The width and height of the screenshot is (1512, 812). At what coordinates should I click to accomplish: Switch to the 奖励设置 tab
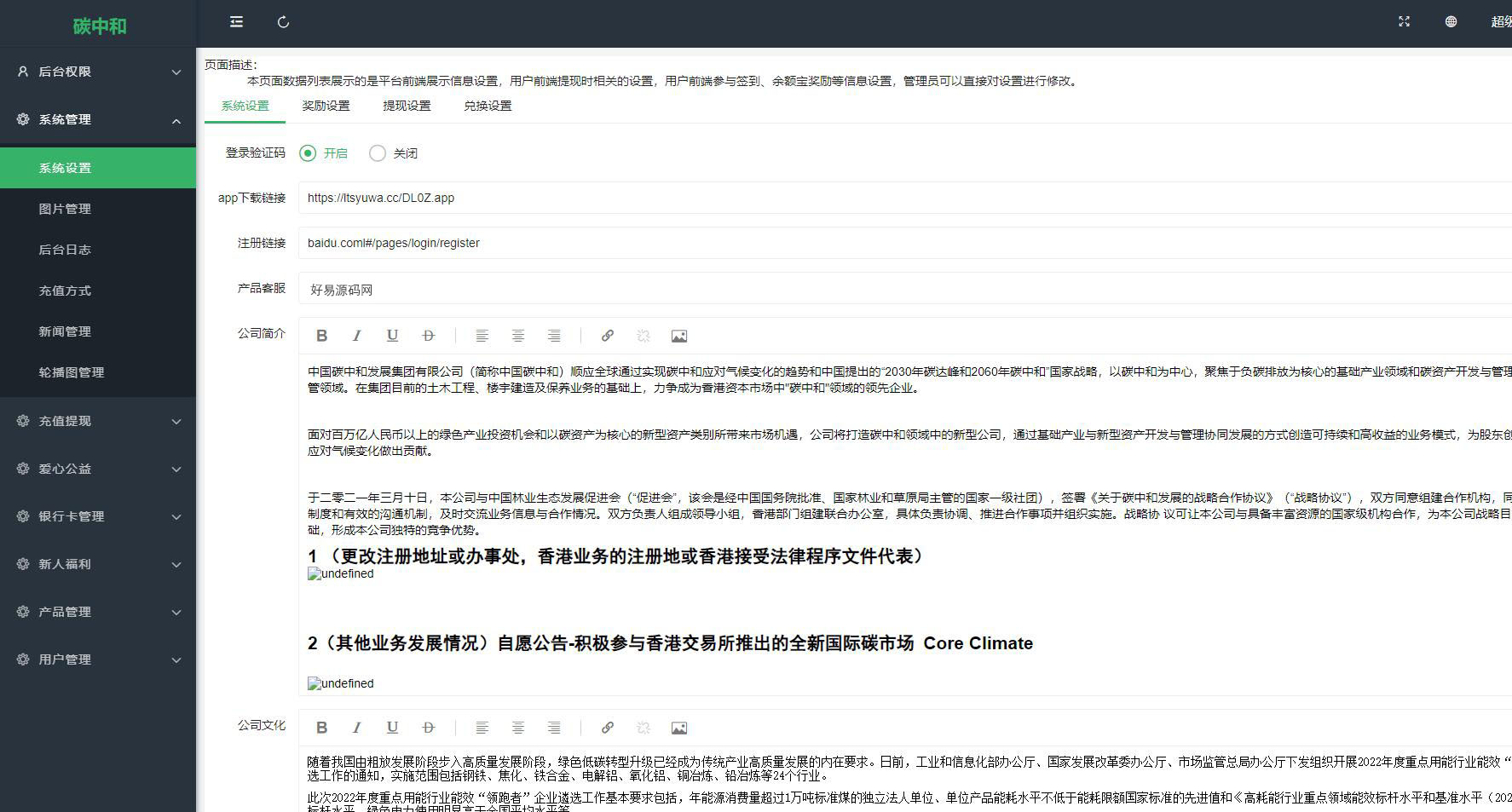point(326,106)
